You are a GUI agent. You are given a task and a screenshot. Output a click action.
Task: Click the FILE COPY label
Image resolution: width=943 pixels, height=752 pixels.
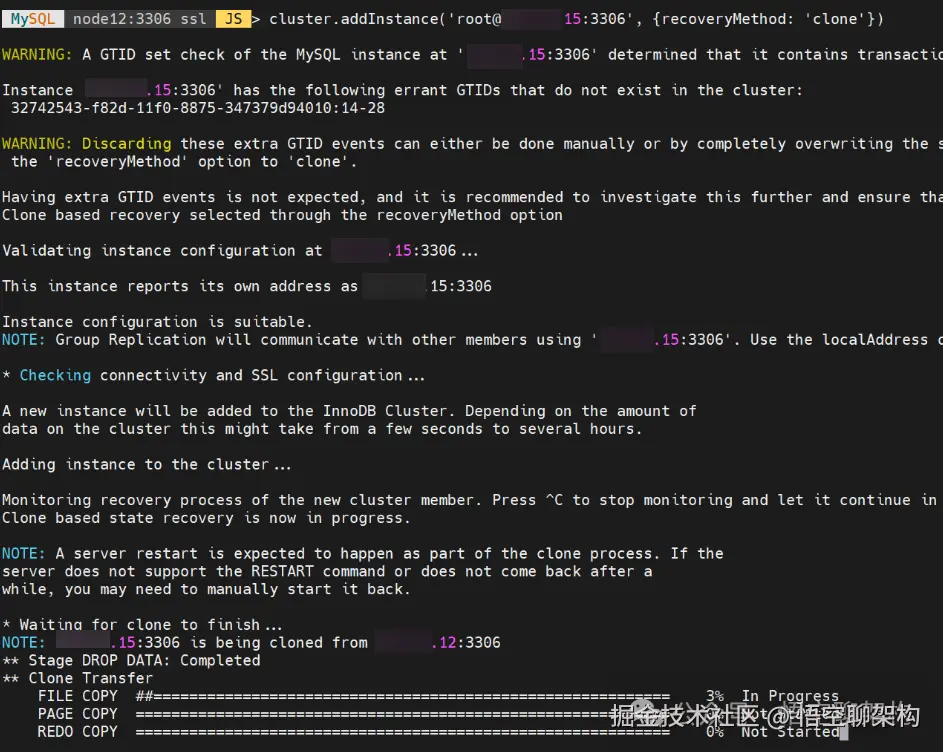pyautogui.click(x=78, y=696)
